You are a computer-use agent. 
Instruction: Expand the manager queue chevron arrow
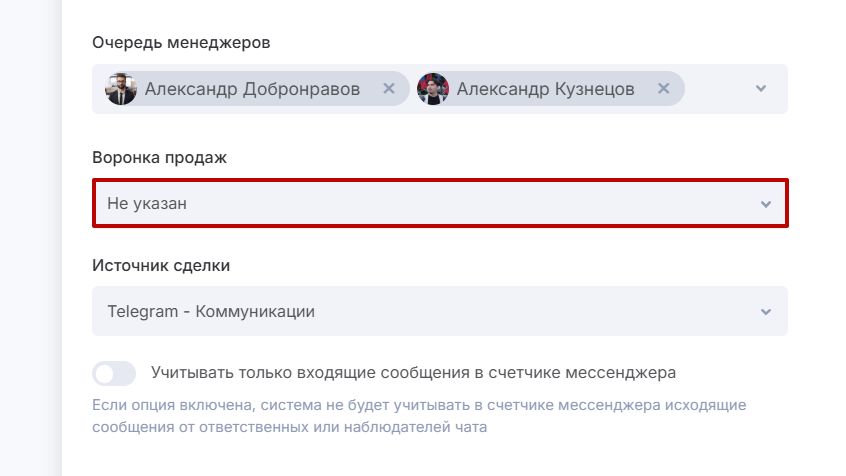coord(761,89)
